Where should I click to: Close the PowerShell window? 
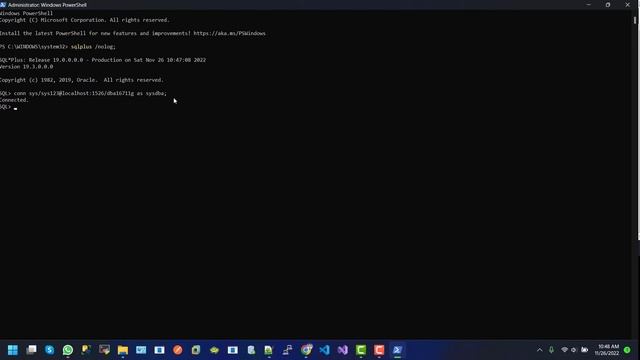627,5
